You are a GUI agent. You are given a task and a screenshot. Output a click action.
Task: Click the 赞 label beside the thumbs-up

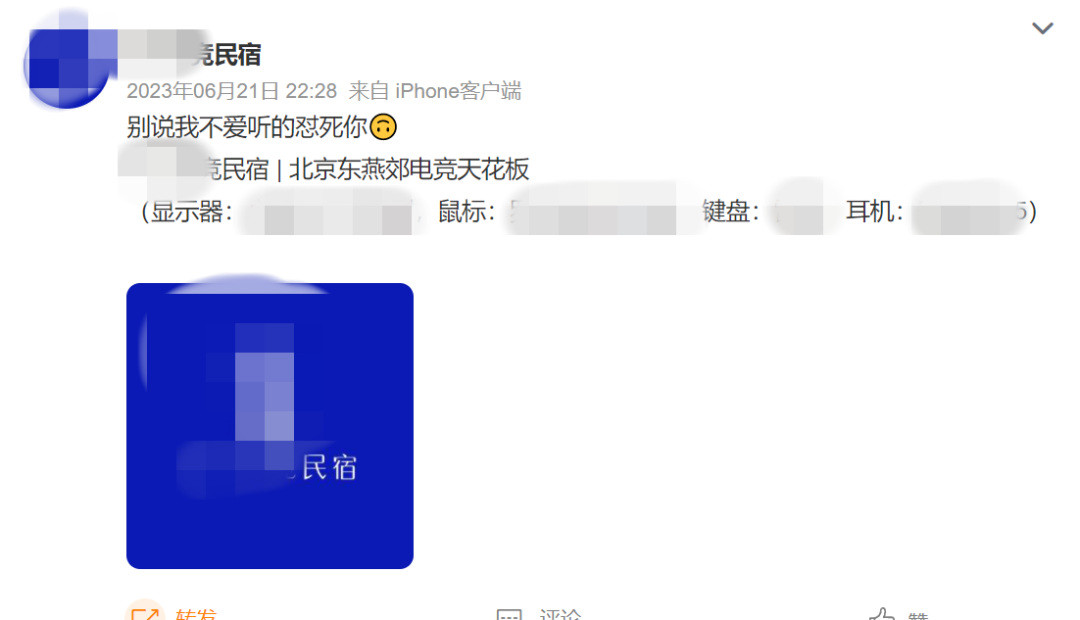pos(918,615)
